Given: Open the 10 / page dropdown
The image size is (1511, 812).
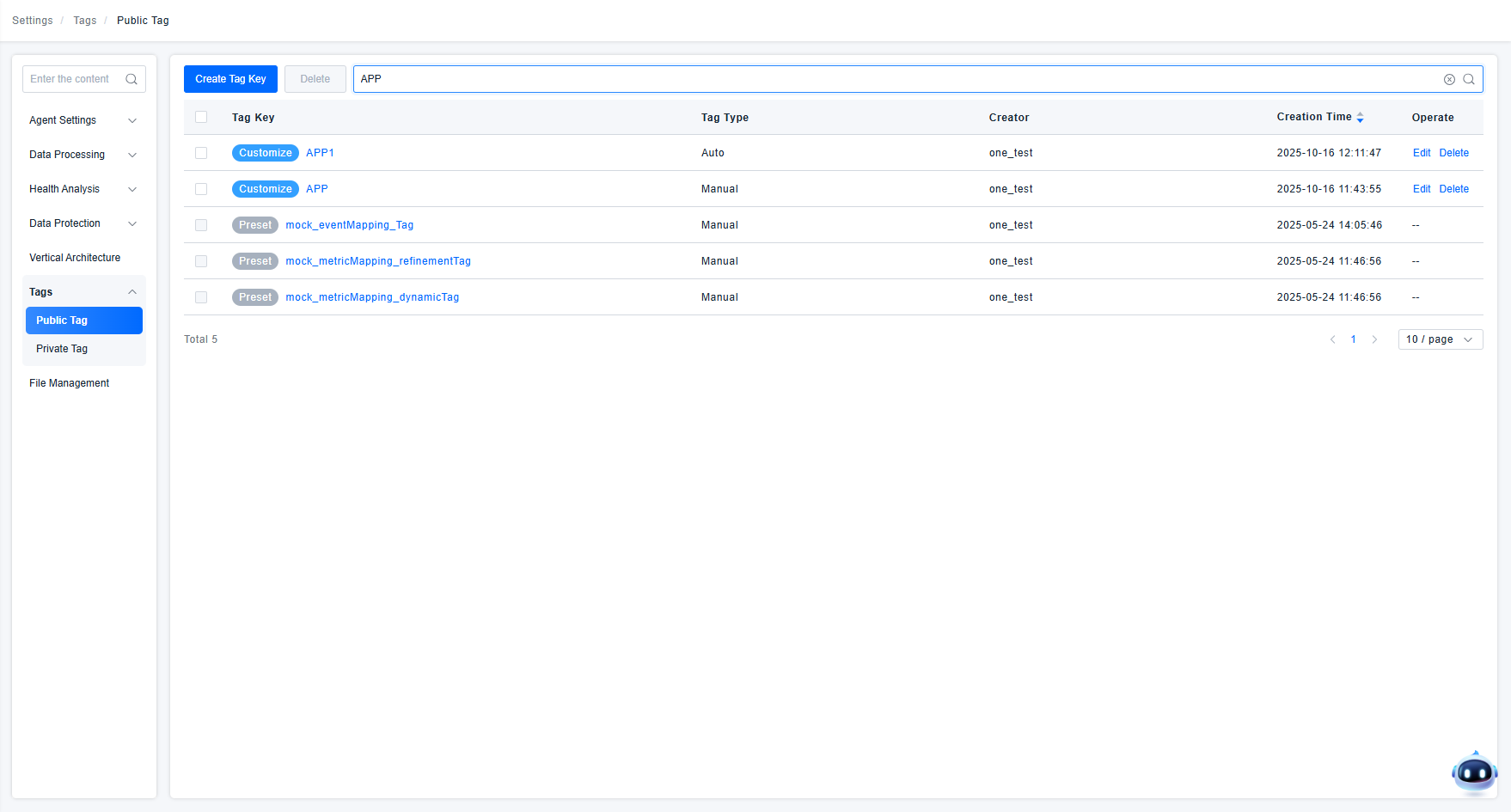Looking at the screenshot, I should click(1440, 339).
